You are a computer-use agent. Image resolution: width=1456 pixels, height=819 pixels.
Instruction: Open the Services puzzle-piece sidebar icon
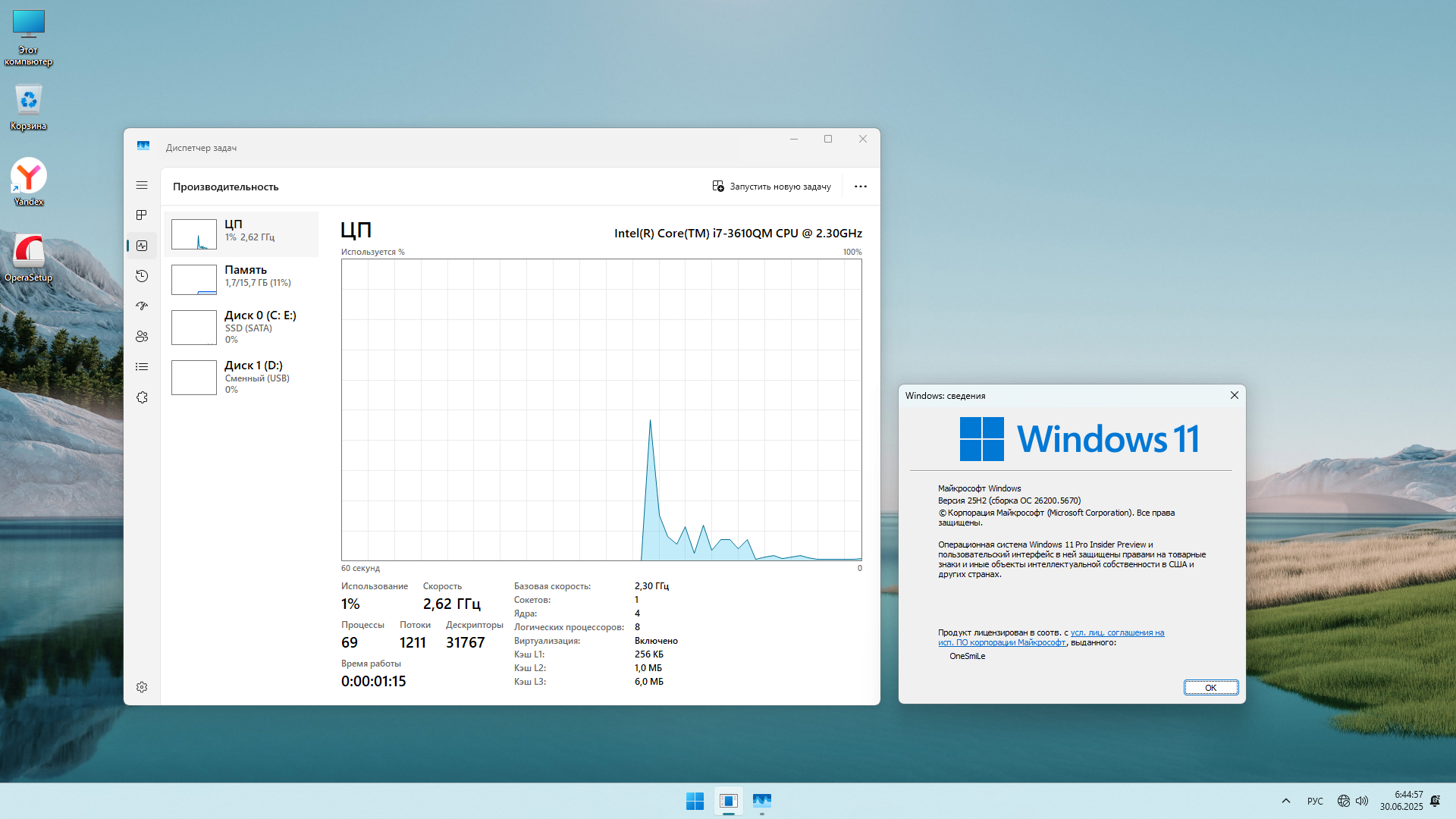click(142, 397)
